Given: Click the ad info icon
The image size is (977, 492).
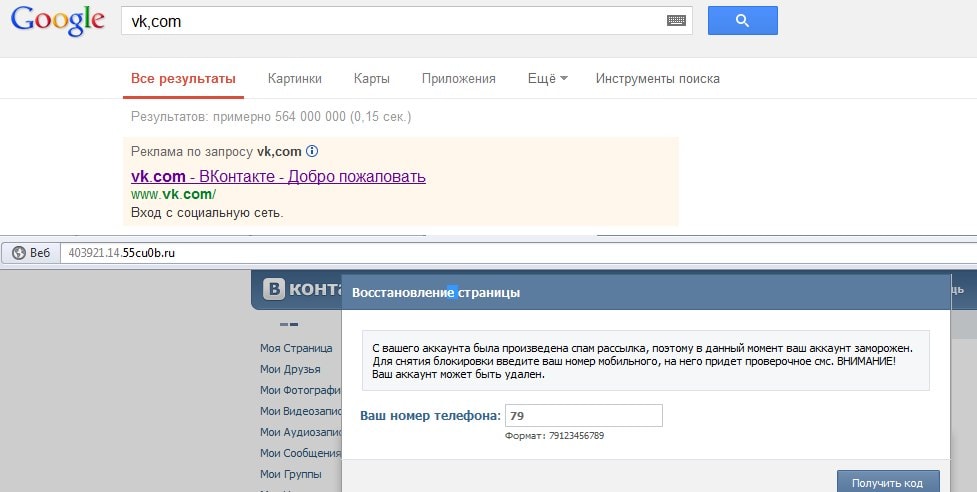Looking at the screenshot, I should click(x=312, y=152).
